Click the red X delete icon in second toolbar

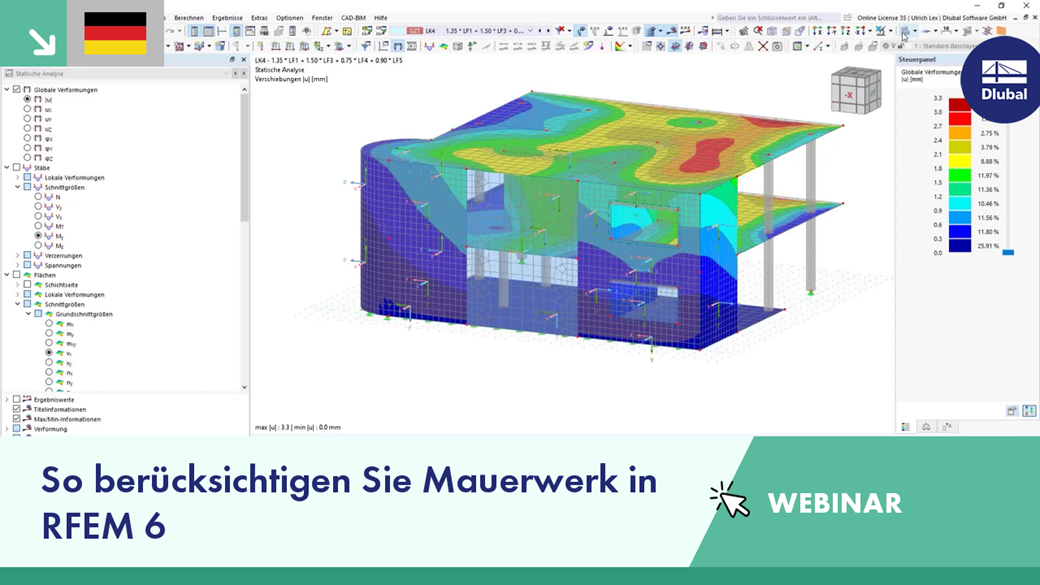coord(763,46)
